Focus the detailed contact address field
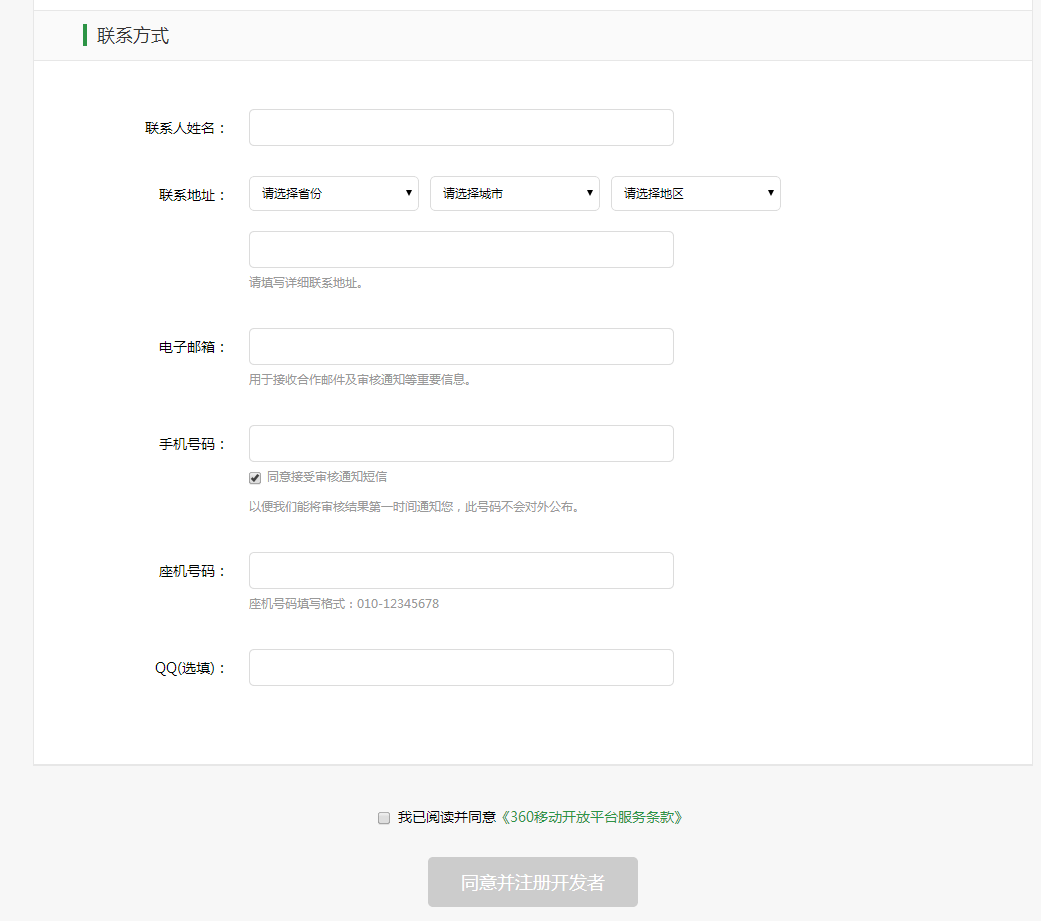1041x921 pixels. click(x=461, y=250)
